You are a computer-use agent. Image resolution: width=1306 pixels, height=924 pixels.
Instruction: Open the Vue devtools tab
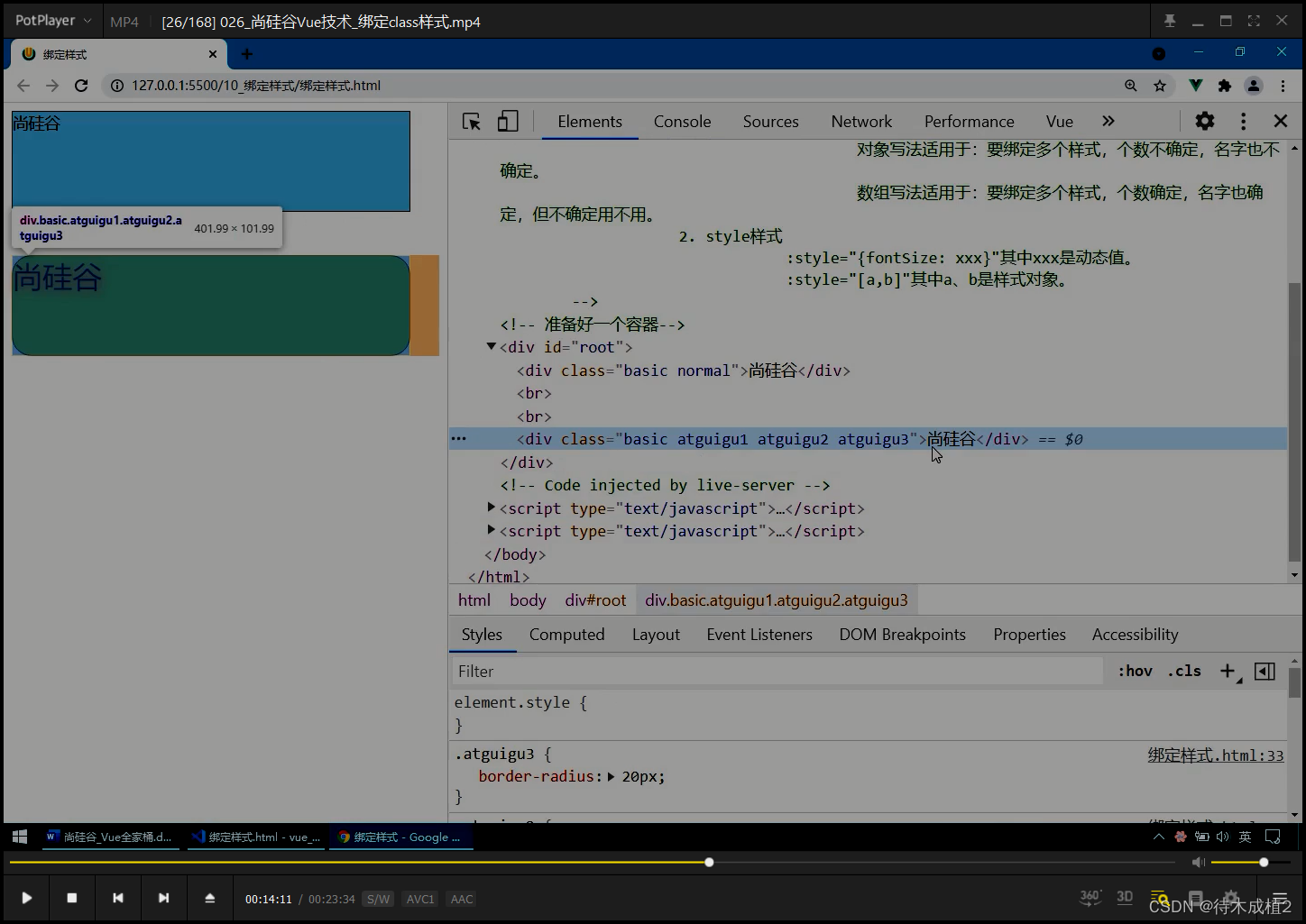(1060, 122)
